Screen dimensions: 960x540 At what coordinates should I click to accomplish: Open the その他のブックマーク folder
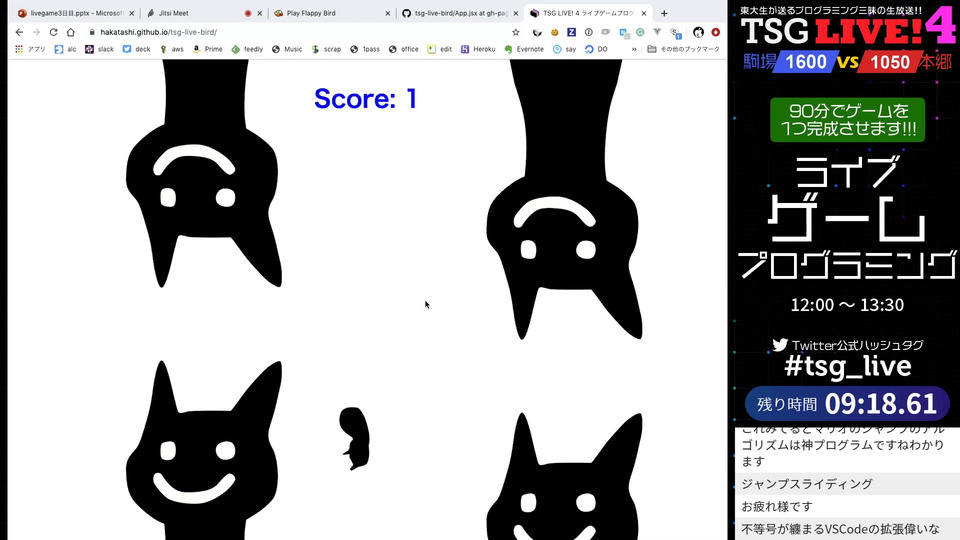pos(683,49)
